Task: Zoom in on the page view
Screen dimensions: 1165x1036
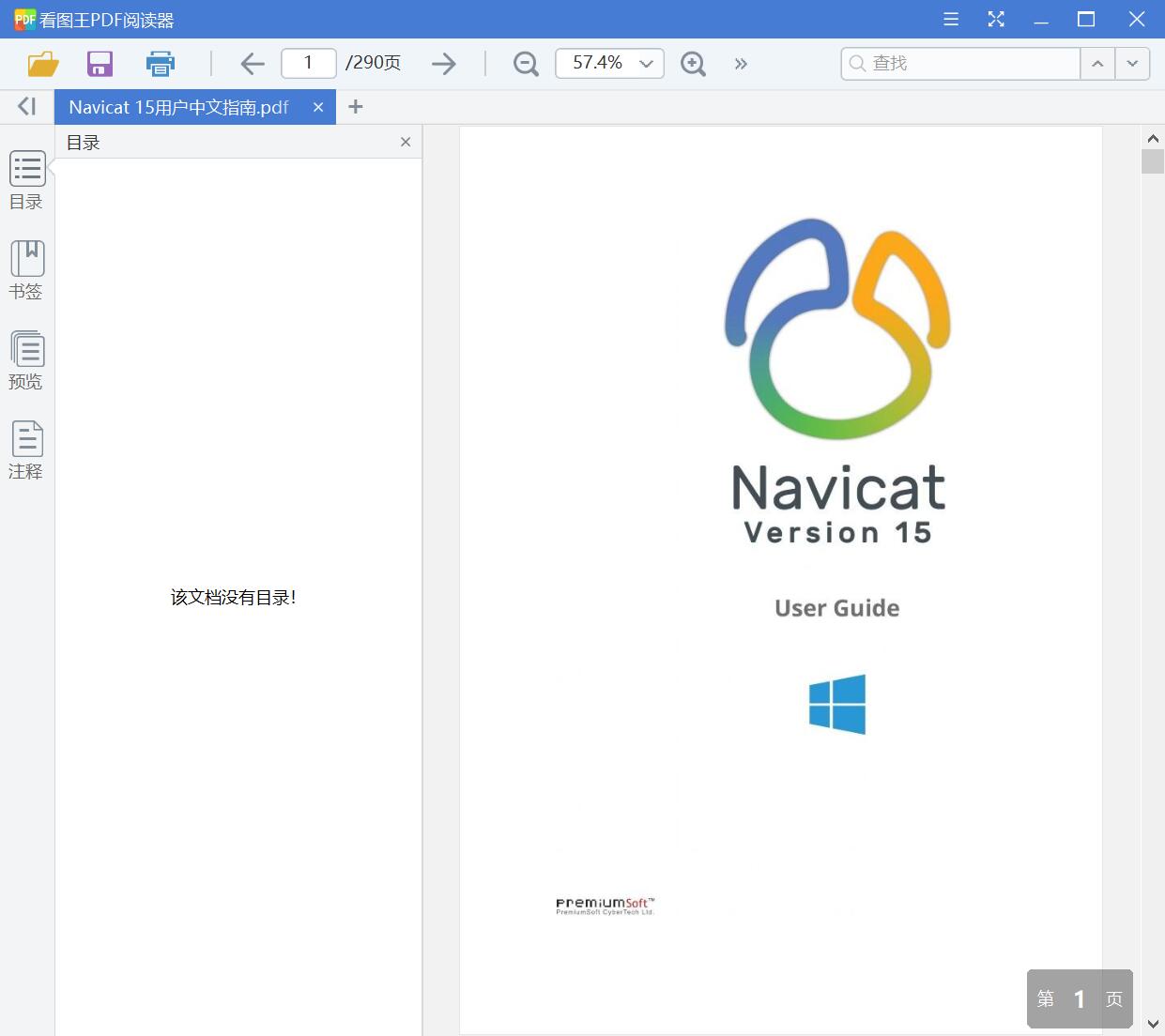Action: coord(693,64)
